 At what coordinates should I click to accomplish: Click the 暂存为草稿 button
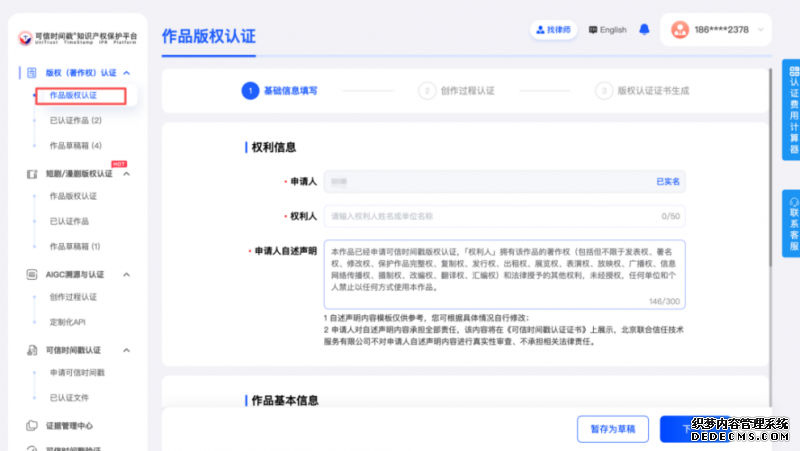pyautogui.click(x=612, y=428)
